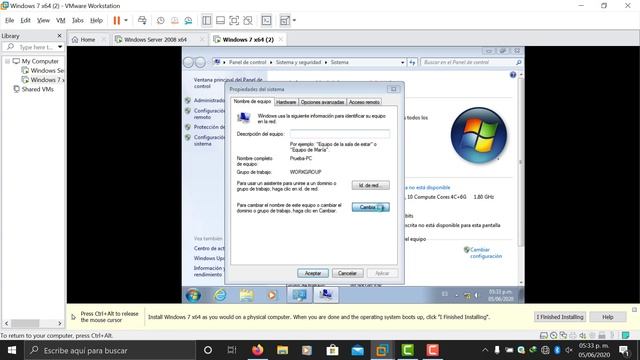Expand the stretch guest dropdown arrow

coord(294,20)
